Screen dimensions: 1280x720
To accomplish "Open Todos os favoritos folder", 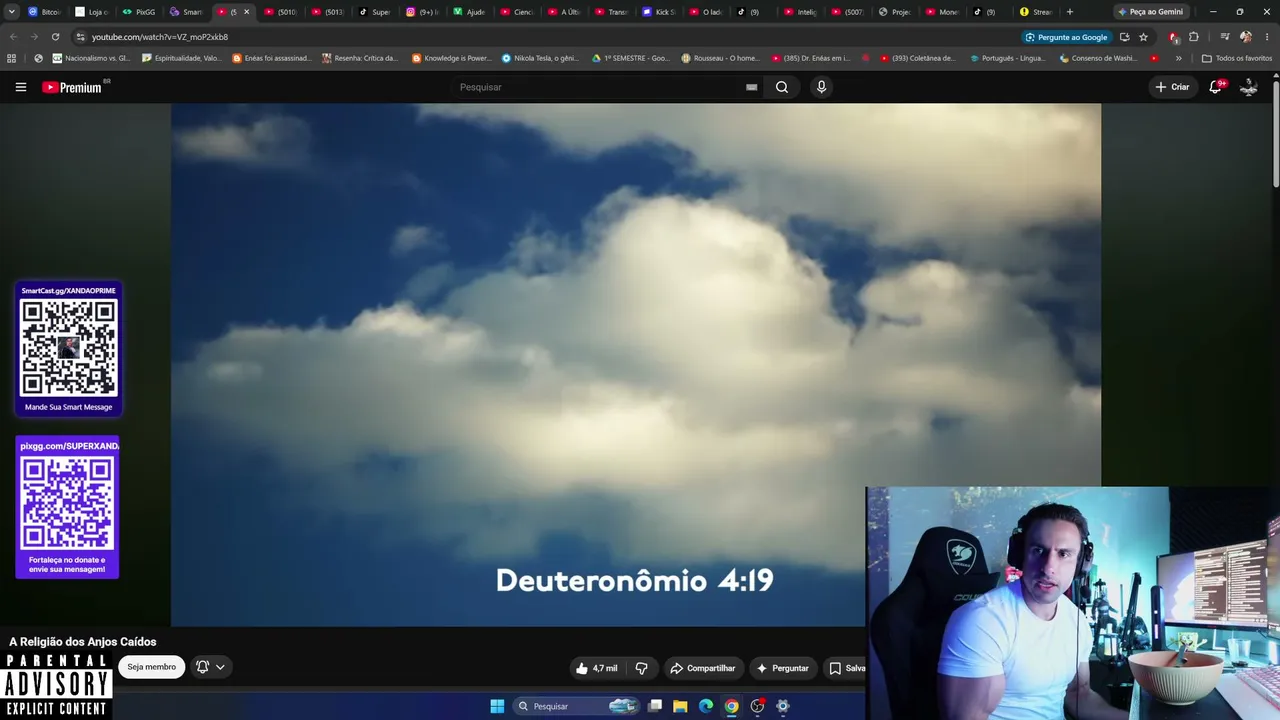I will 1236,58.
